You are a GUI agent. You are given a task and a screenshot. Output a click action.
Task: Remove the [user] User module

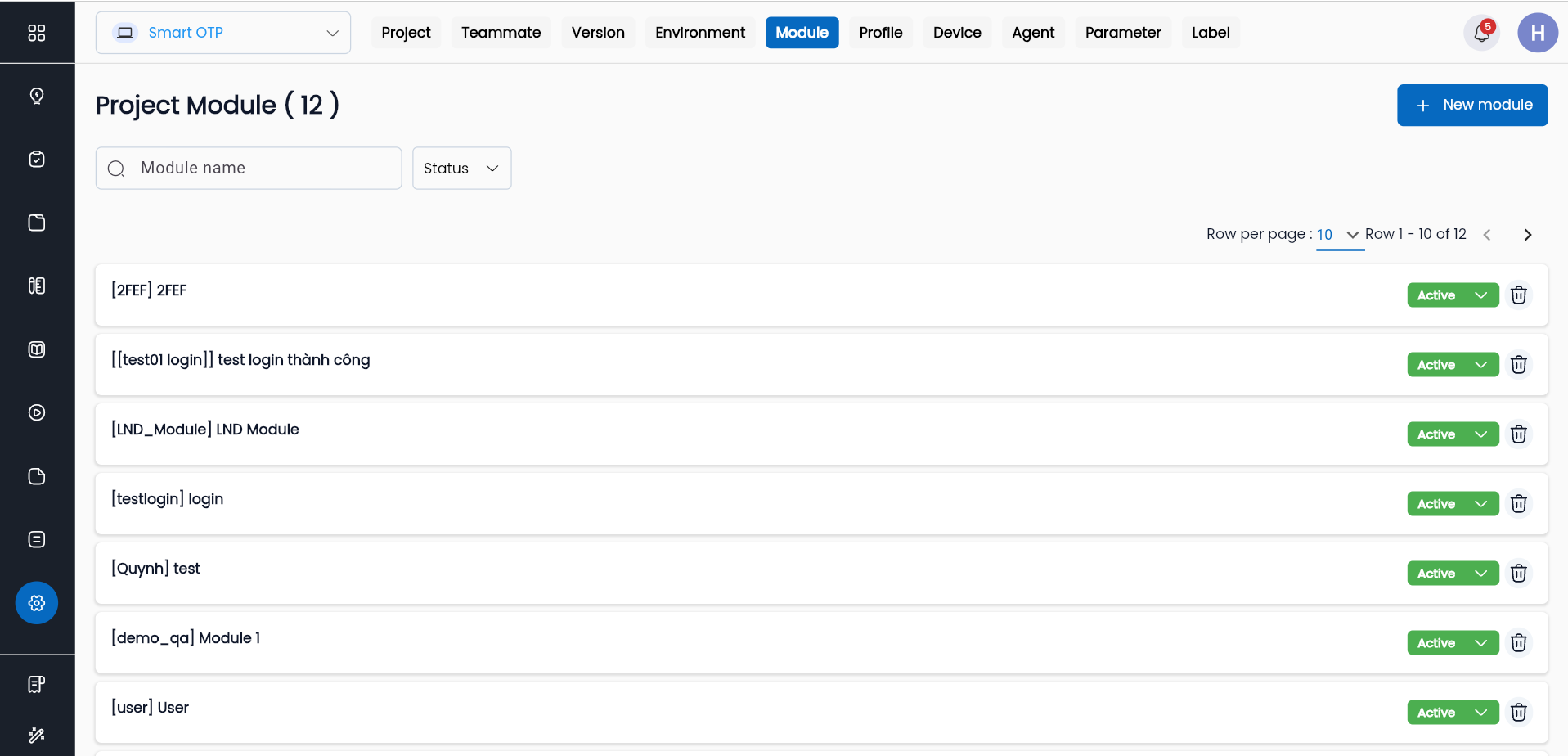(1518, 713)
